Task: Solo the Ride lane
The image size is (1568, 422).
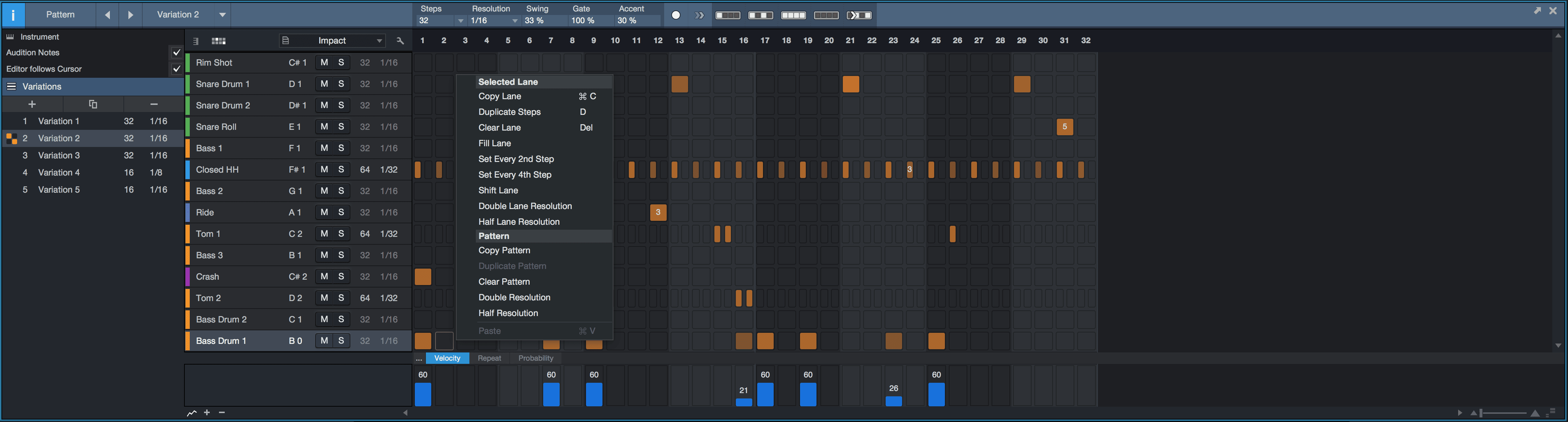Action: (x=341, y=213)
